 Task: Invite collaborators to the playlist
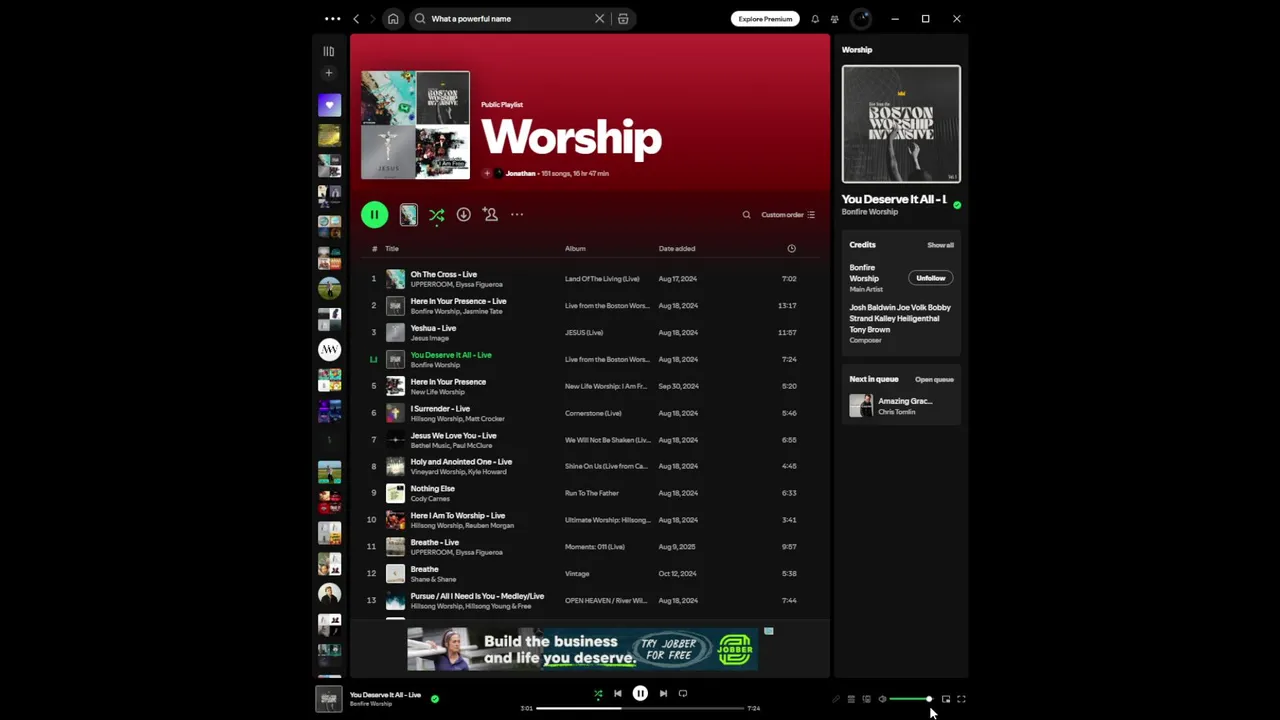(490, 214)
